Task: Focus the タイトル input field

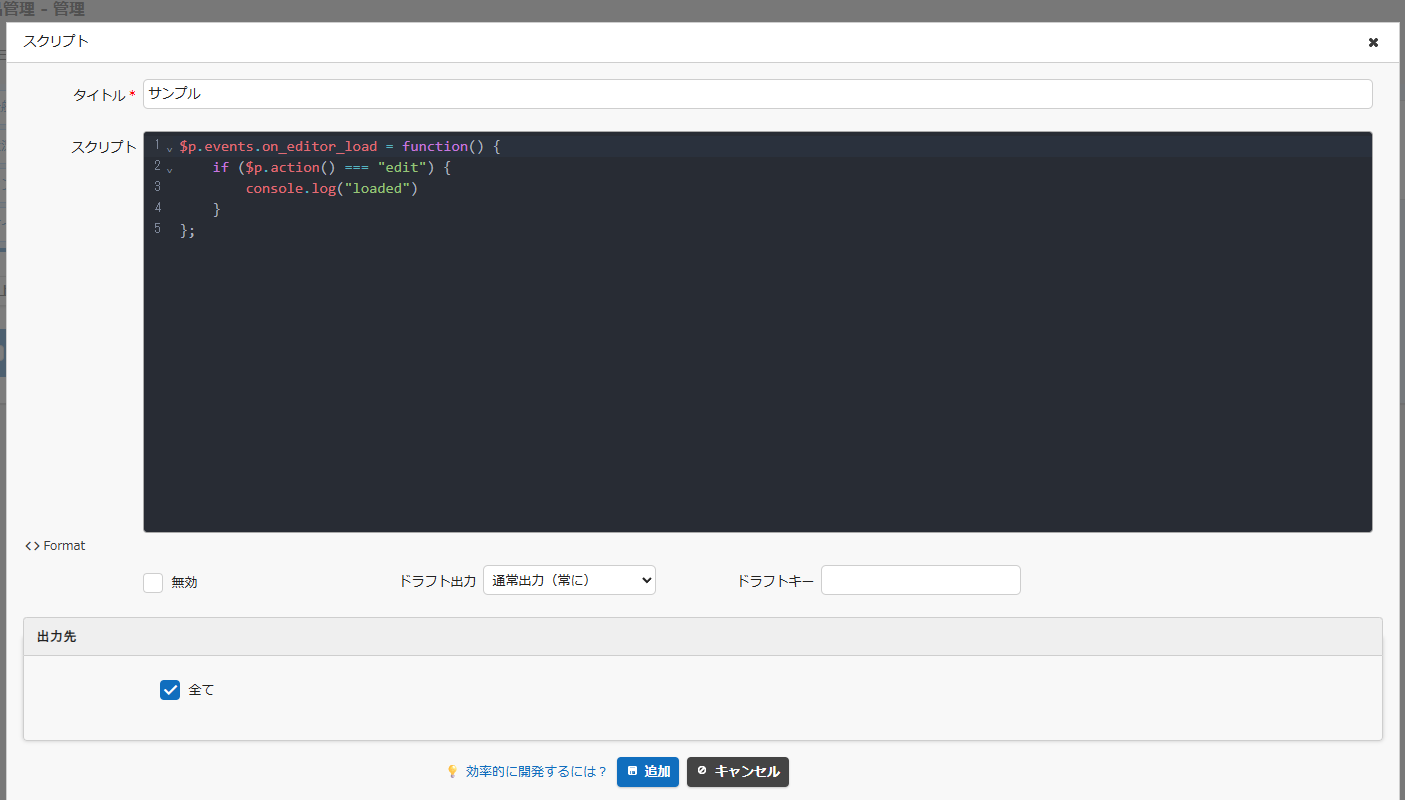Action: 758,94
